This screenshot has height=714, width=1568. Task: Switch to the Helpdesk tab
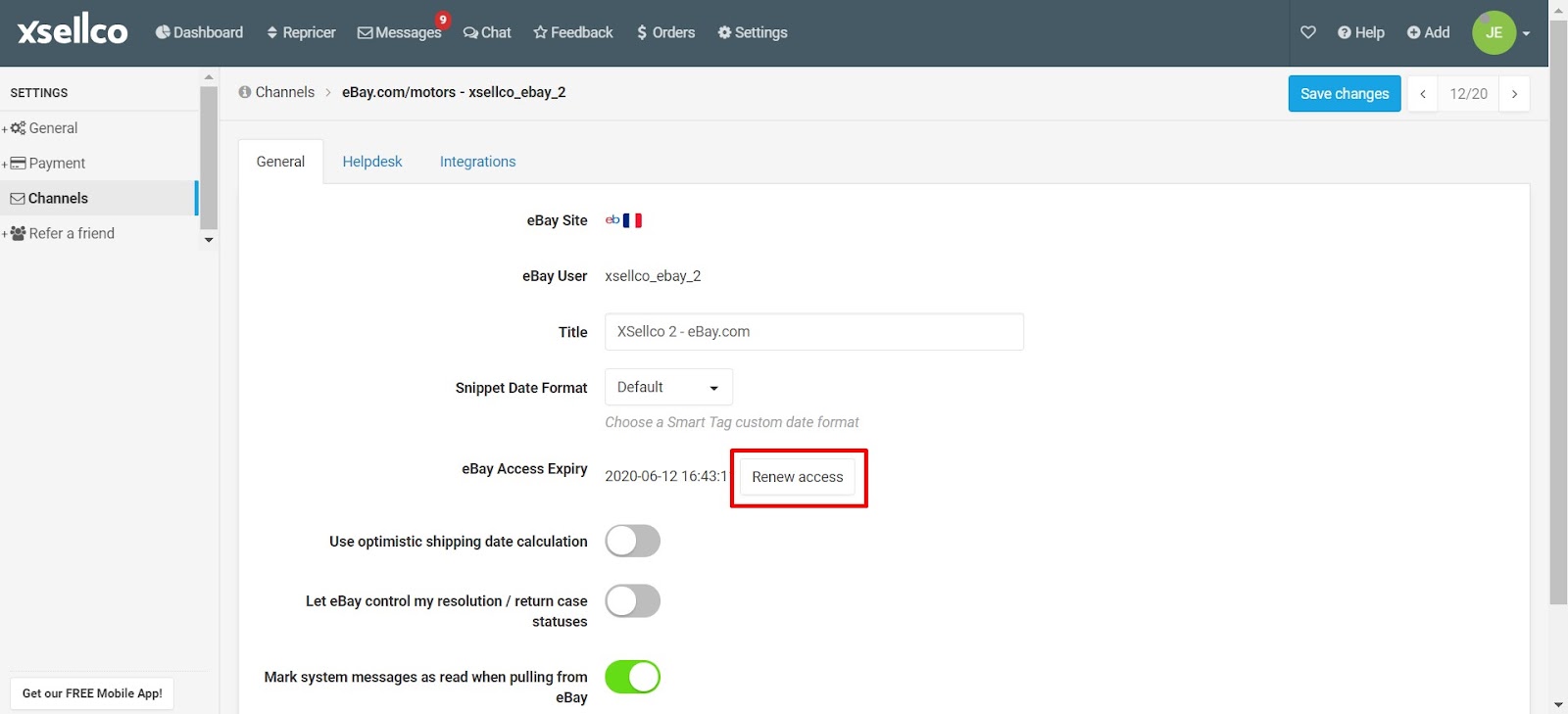pyautogui.click(x=372, y=162)
